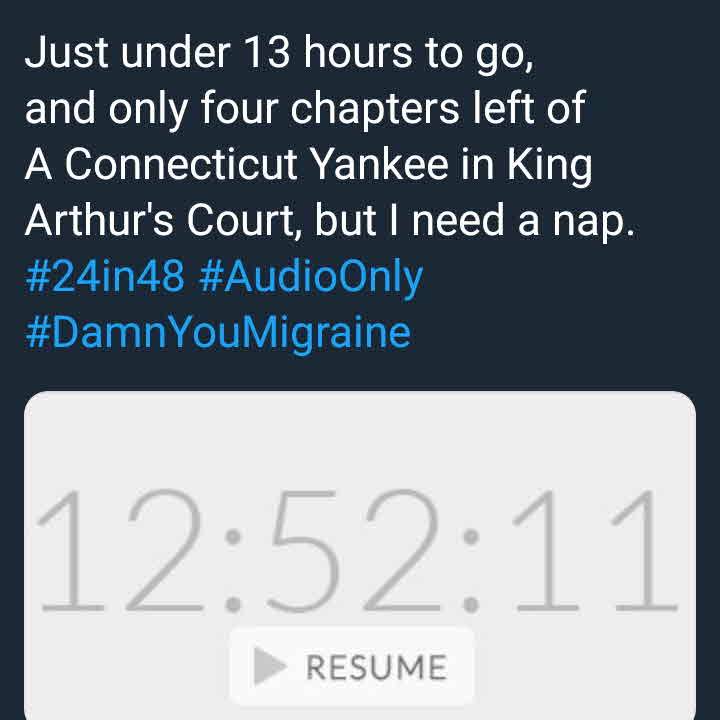Open the #24in48 hashtag
720x720 pixels.
(104, 277)
